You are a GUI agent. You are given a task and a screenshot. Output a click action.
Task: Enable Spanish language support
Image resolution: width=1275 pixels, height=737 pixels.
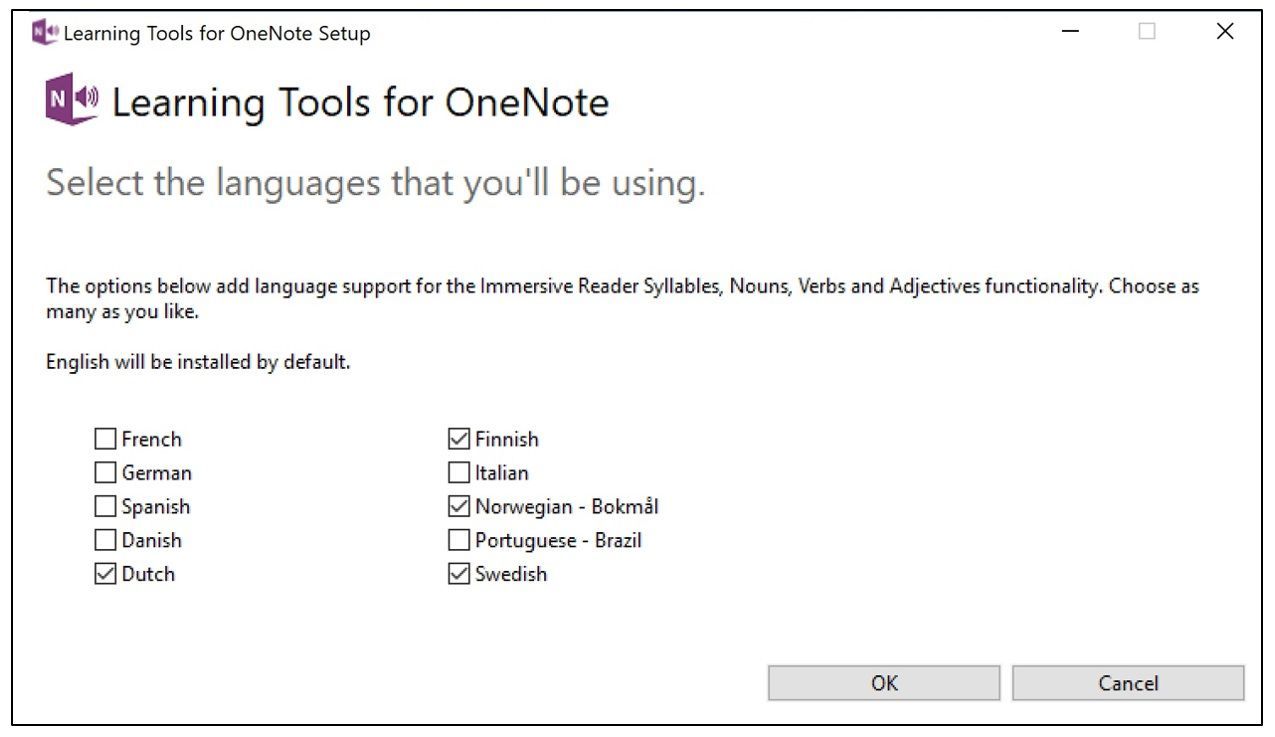click(x=104, y=506)
